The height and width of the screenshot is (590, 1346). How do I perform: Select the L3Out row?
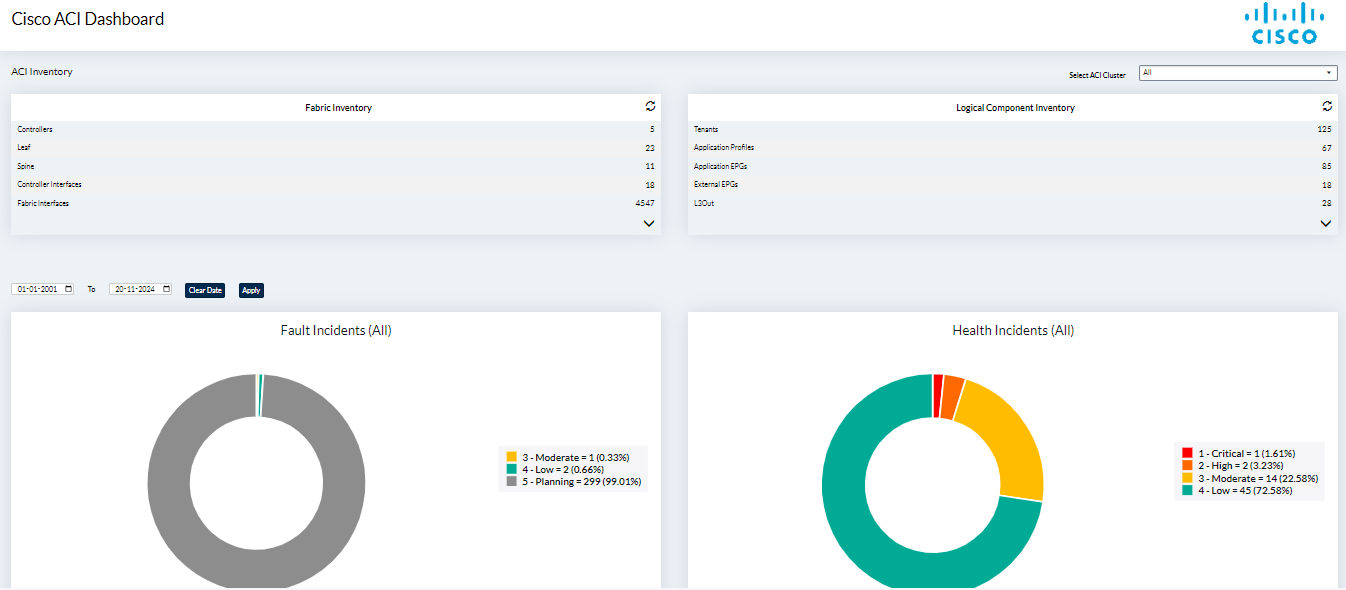click(1013, 203)
